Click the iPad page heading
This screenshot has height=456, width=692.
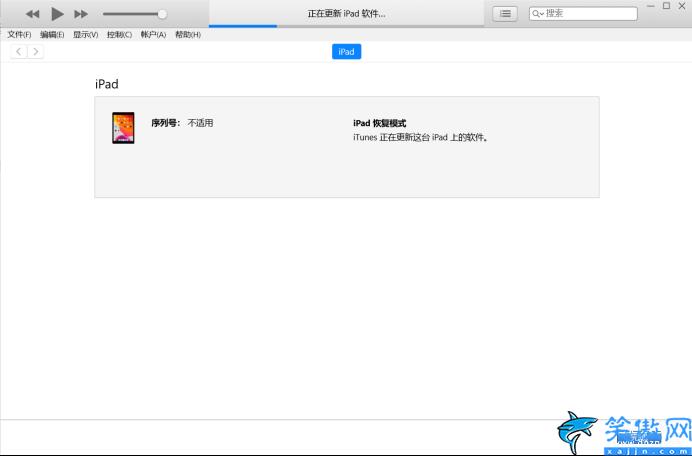tap(107, 84)
